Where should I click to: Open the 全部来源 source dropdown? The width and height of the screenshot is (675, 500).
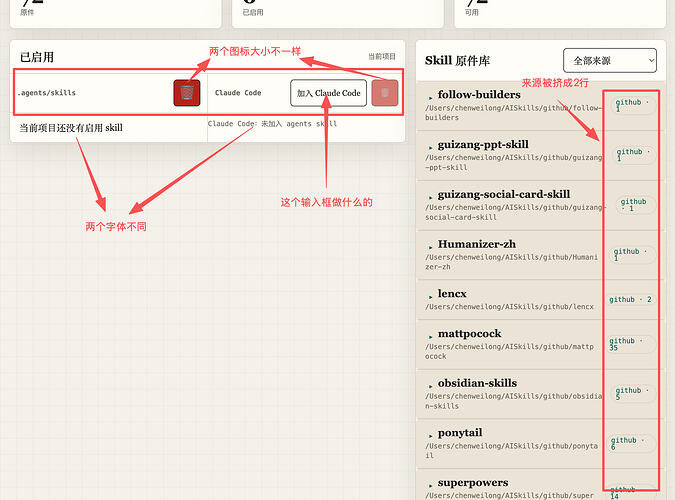pos(610,60)
